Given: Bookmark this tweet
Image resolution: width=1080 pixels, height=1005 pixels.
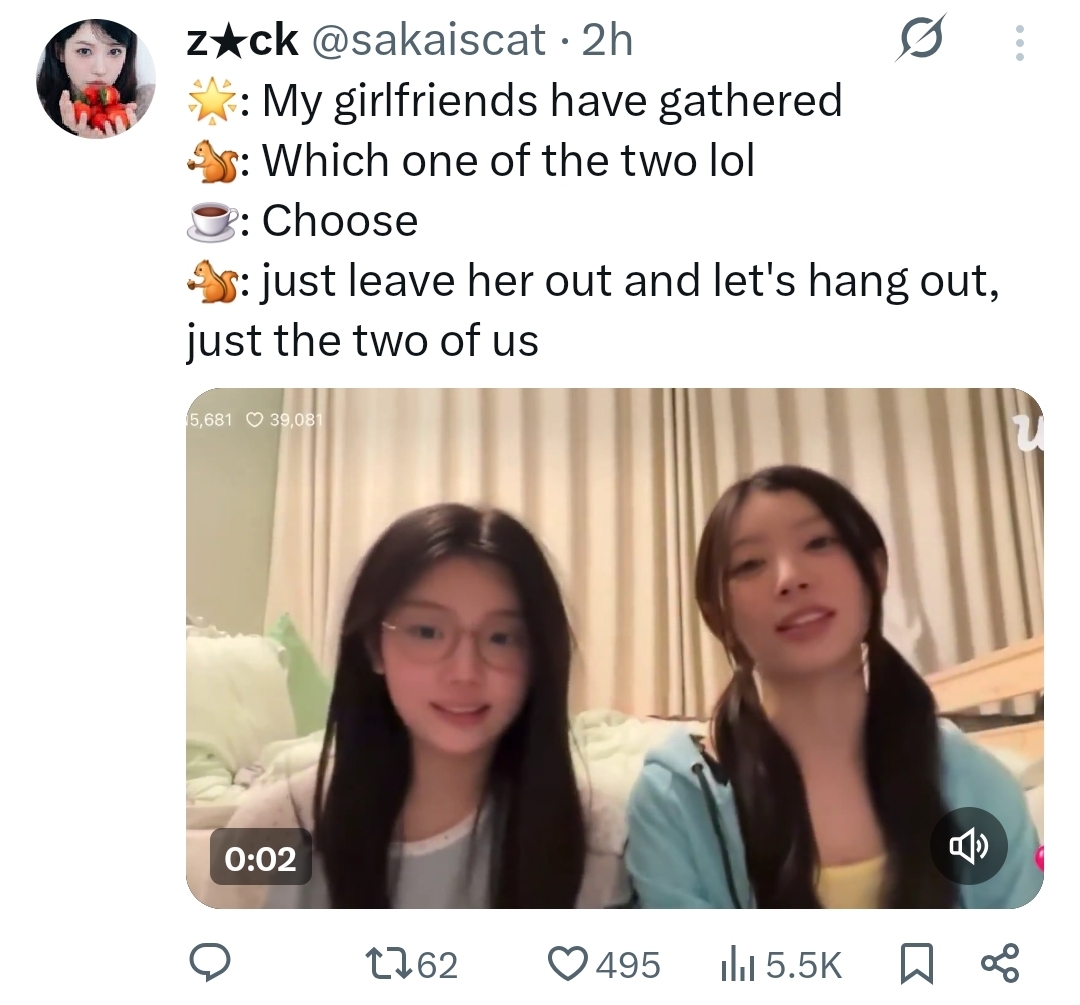Looking at the screenshot, I should (917, 964).
